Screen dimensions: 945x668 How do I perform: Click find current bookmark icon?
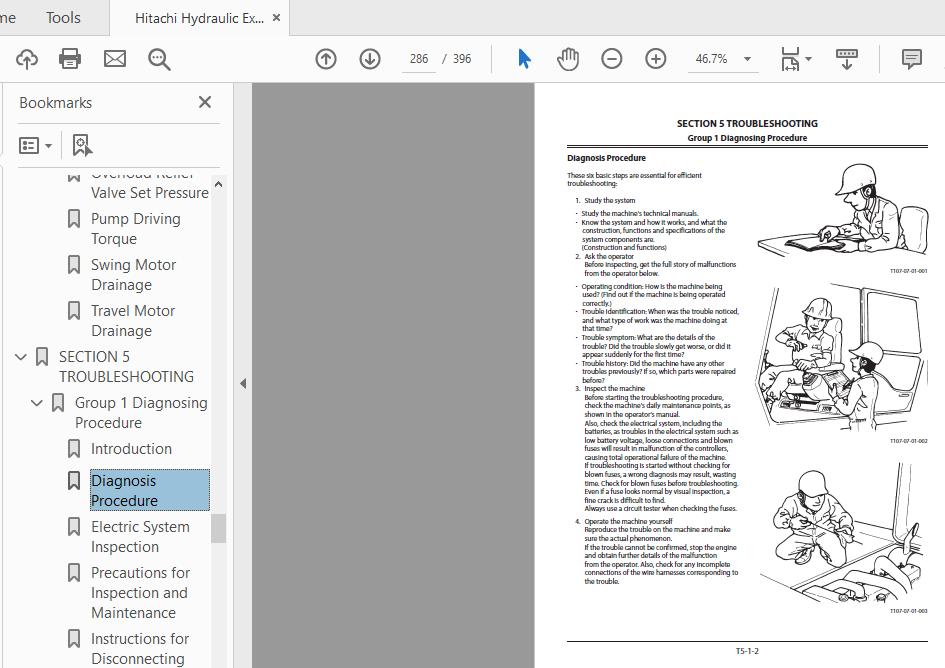[x=82, y=145]
